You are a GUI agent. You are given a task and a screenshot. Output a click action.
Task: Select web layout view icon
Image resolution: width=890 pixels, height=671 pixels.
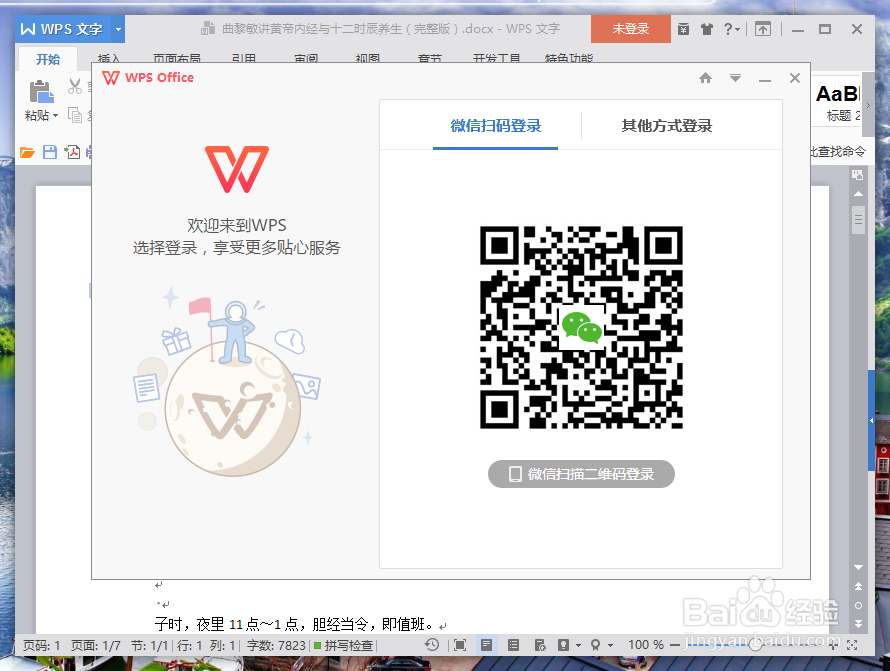click(x=540, y=645)
